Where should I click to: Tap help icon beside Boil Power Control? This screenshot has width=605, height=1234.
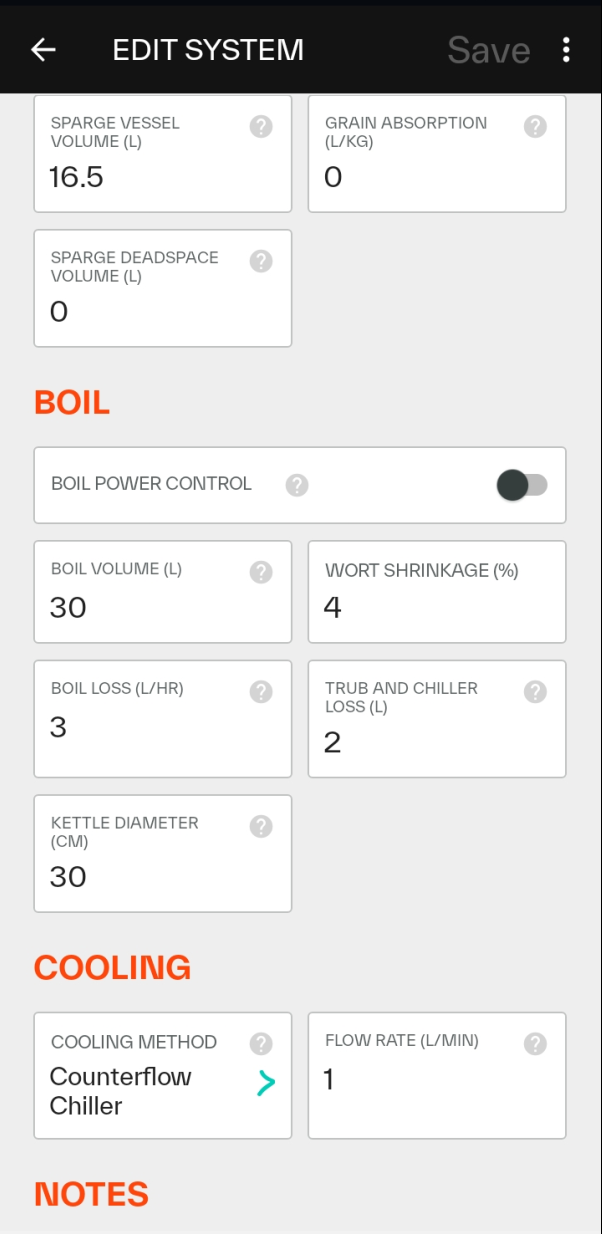coord(296,485)
